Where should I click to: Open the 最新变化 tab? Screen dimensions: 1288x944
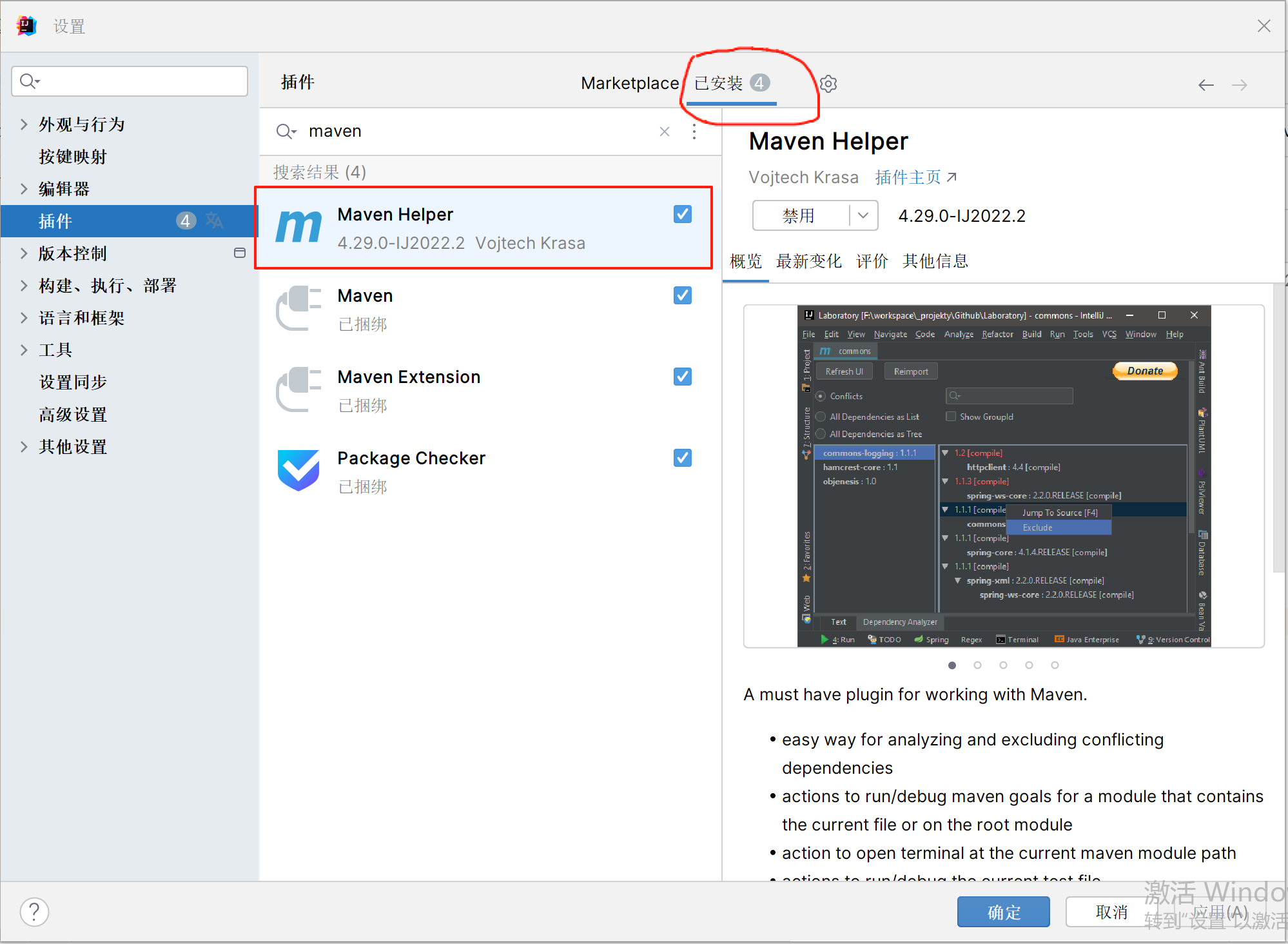click(808, 261)
